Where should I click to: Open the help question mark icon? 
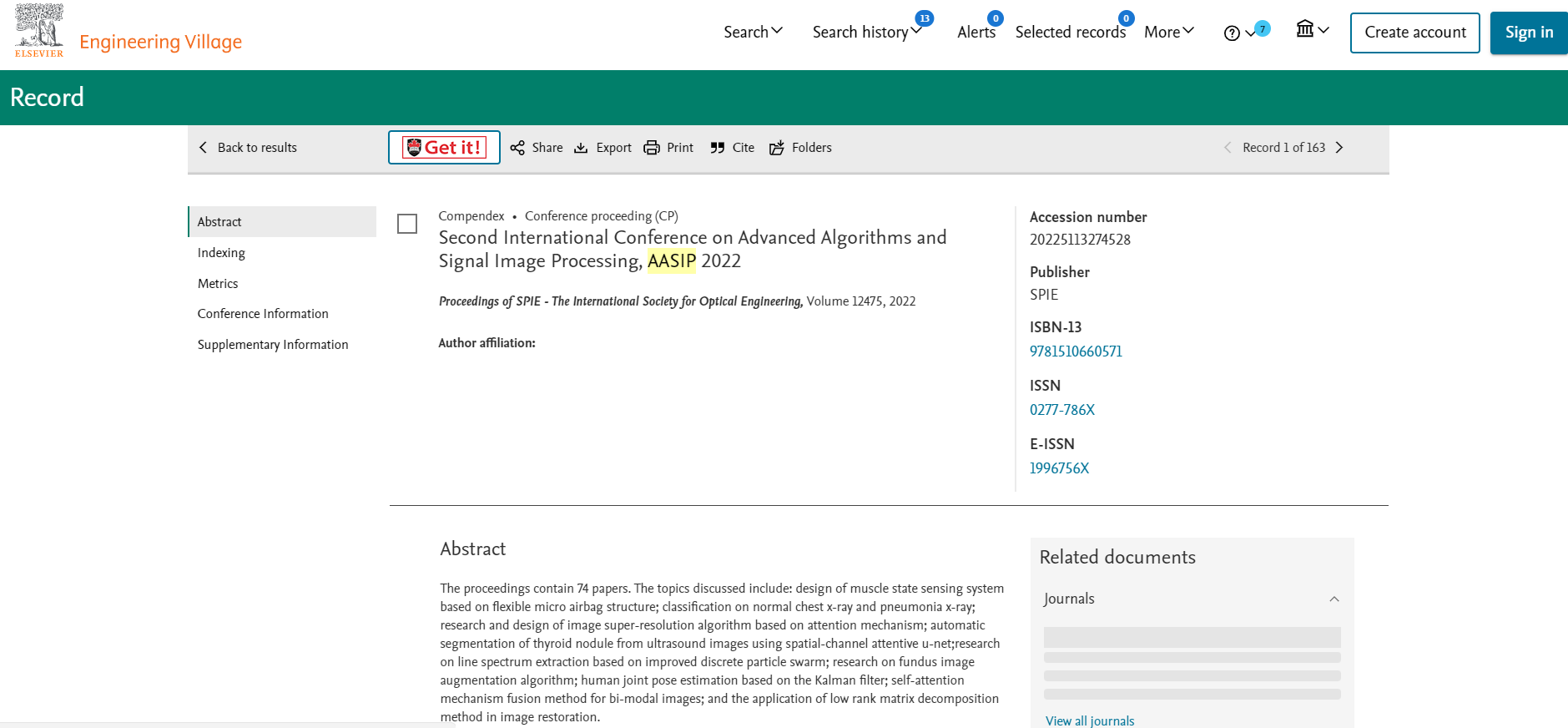coord(1232,33)
